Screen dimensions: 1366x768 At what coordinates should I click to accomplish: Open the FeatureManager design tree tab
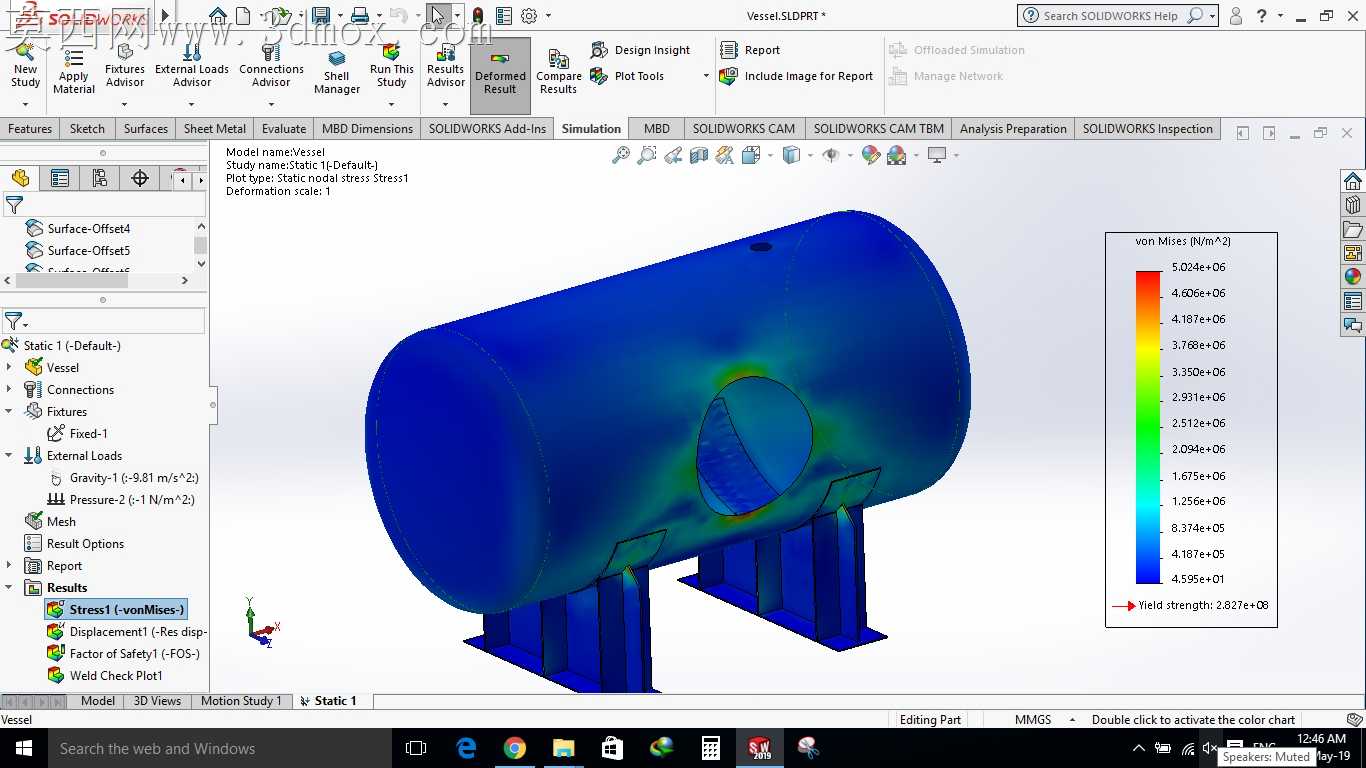[20, 178]
